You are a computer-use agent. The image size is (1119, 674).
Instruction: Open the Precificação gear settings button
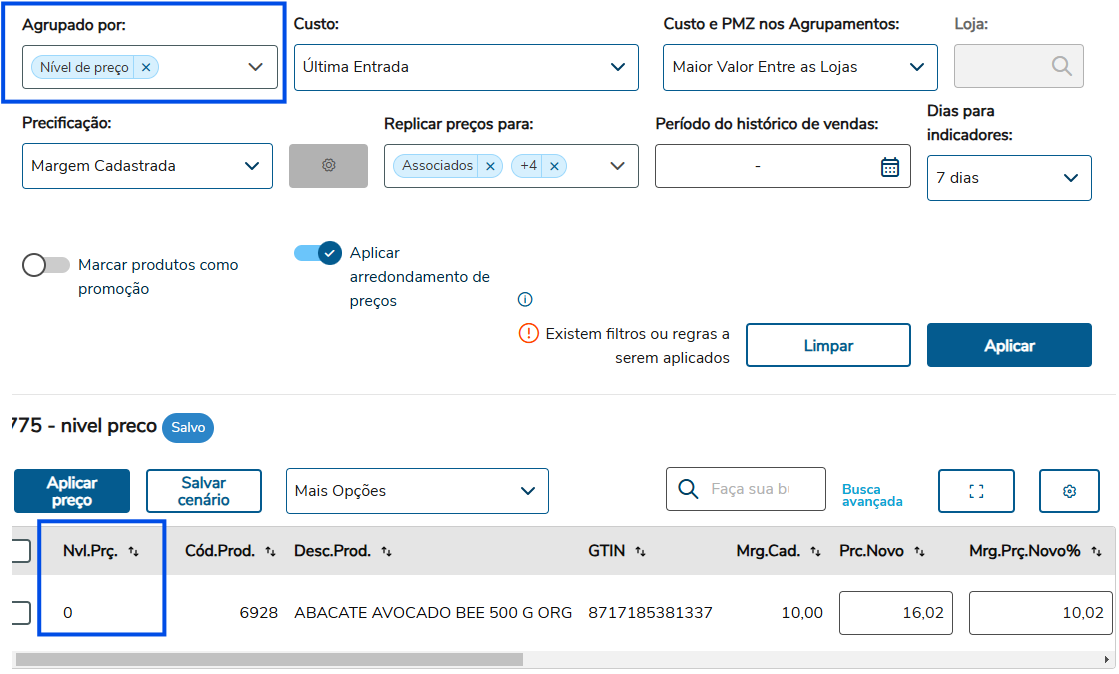(328, 166)
